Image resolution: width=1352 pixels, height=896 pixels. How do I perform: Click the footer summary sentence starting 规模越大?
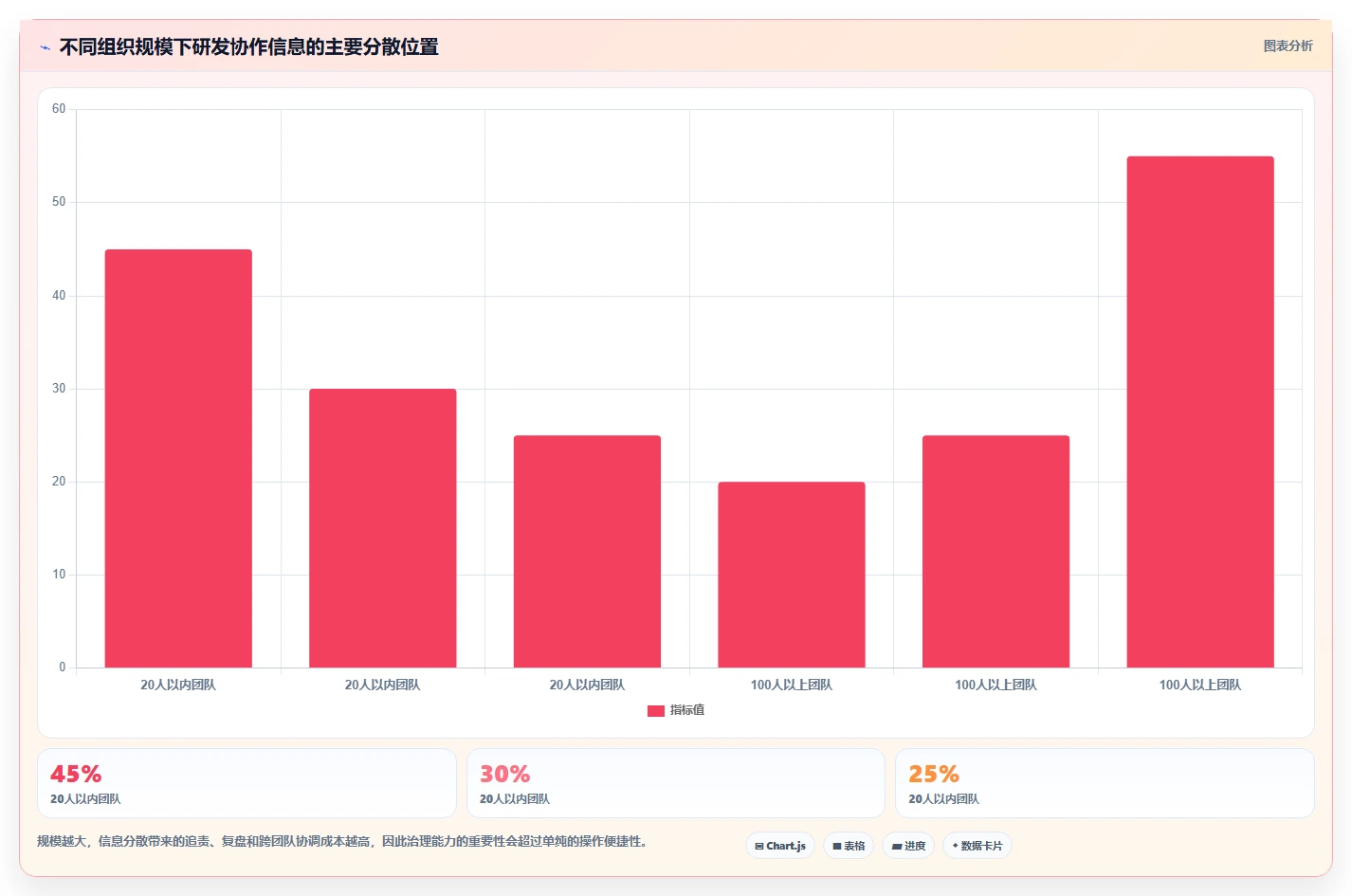point(343,841)
